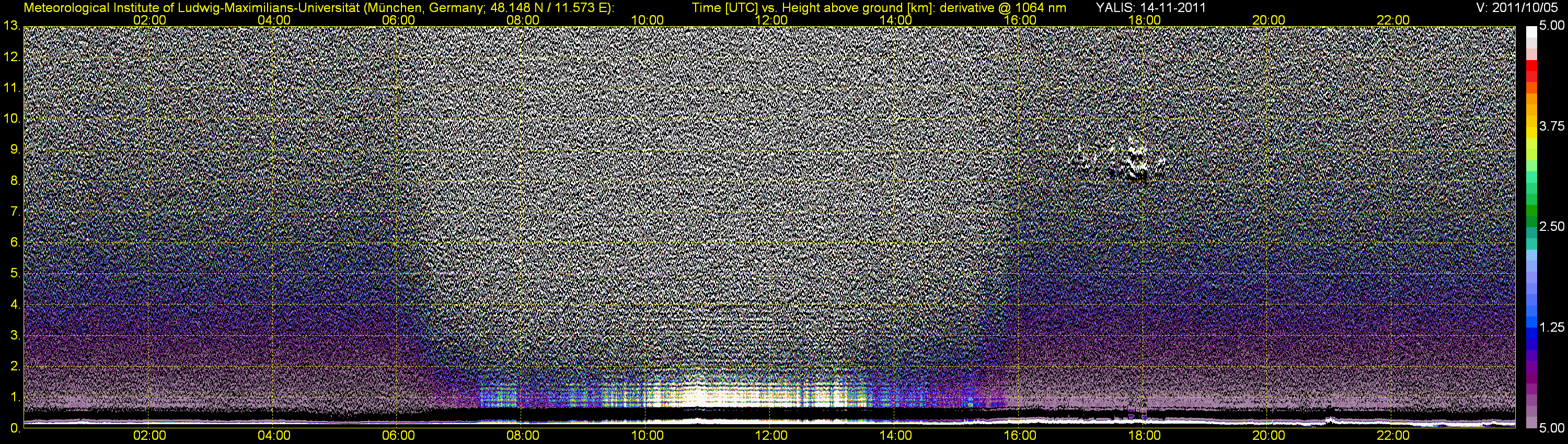
Task: Click the 04:00 label on the bottom time axis
Action: [x=274, y=436]
